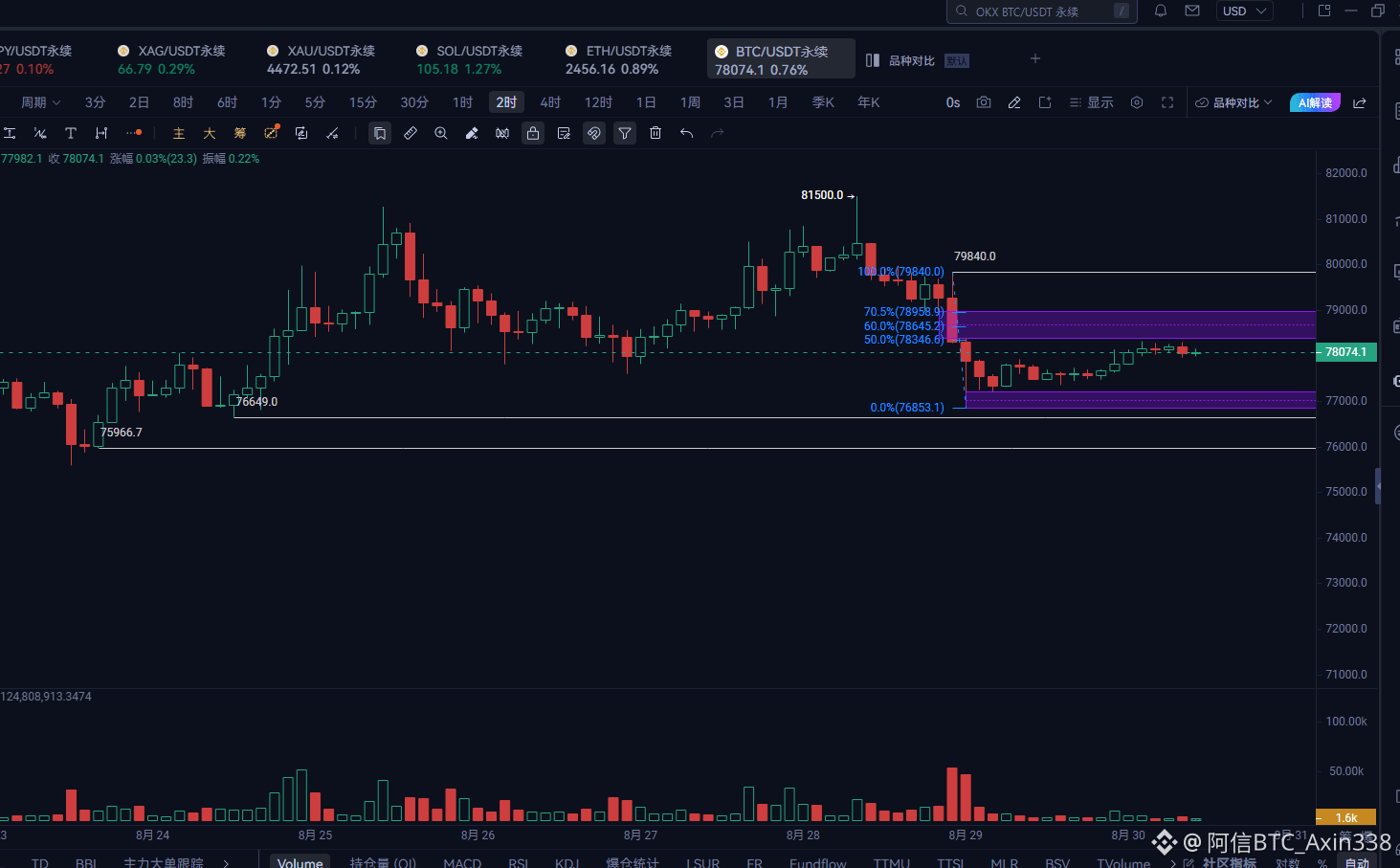The width and height of the screenshot is (1400, 868).
Task: Take a chart screenshot with camera icon
Action: click(x=984, y=102)
